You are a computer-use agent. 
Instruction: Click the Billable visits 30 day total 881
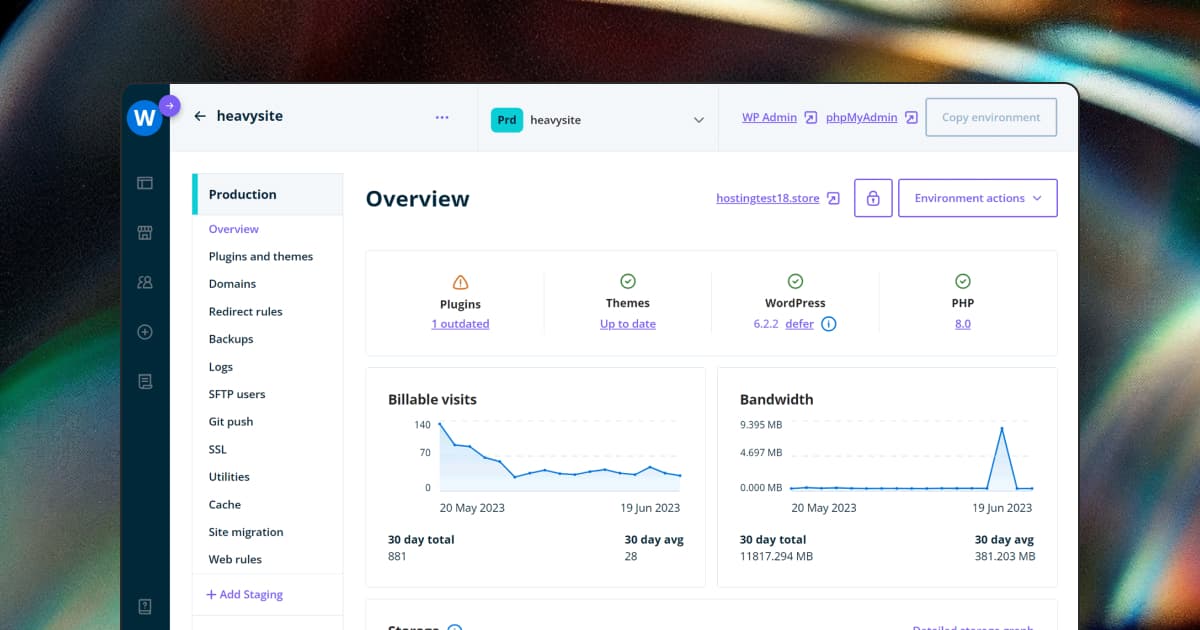pos(397,556)
